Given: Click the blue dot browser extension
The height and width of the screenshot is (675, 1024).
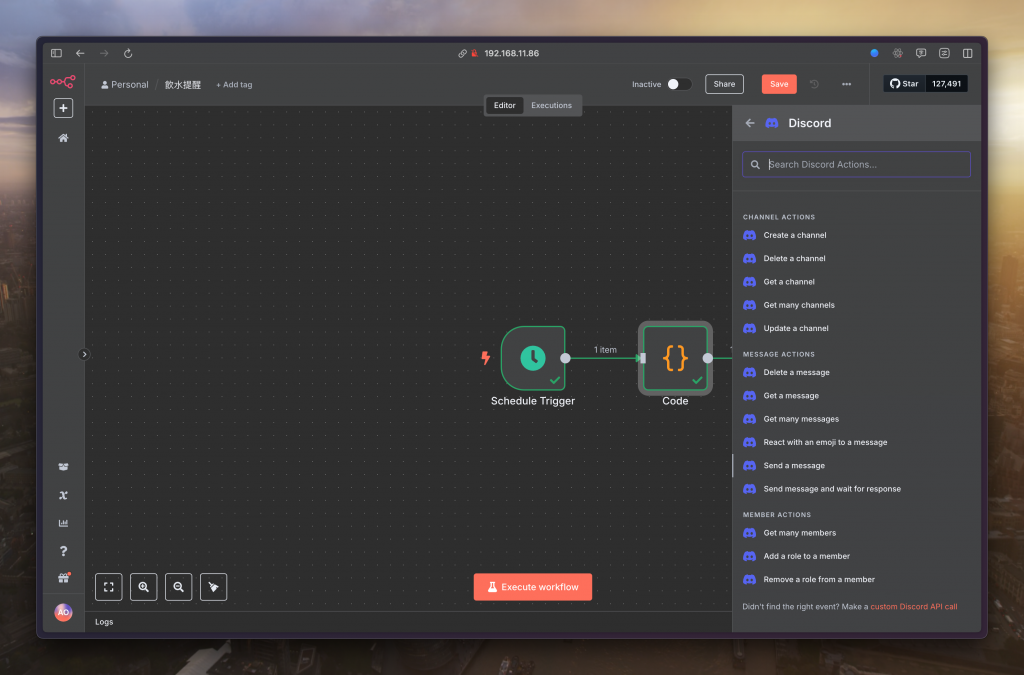Looking at the screenshot, I should pyautogui.click(x=874, y=54).
